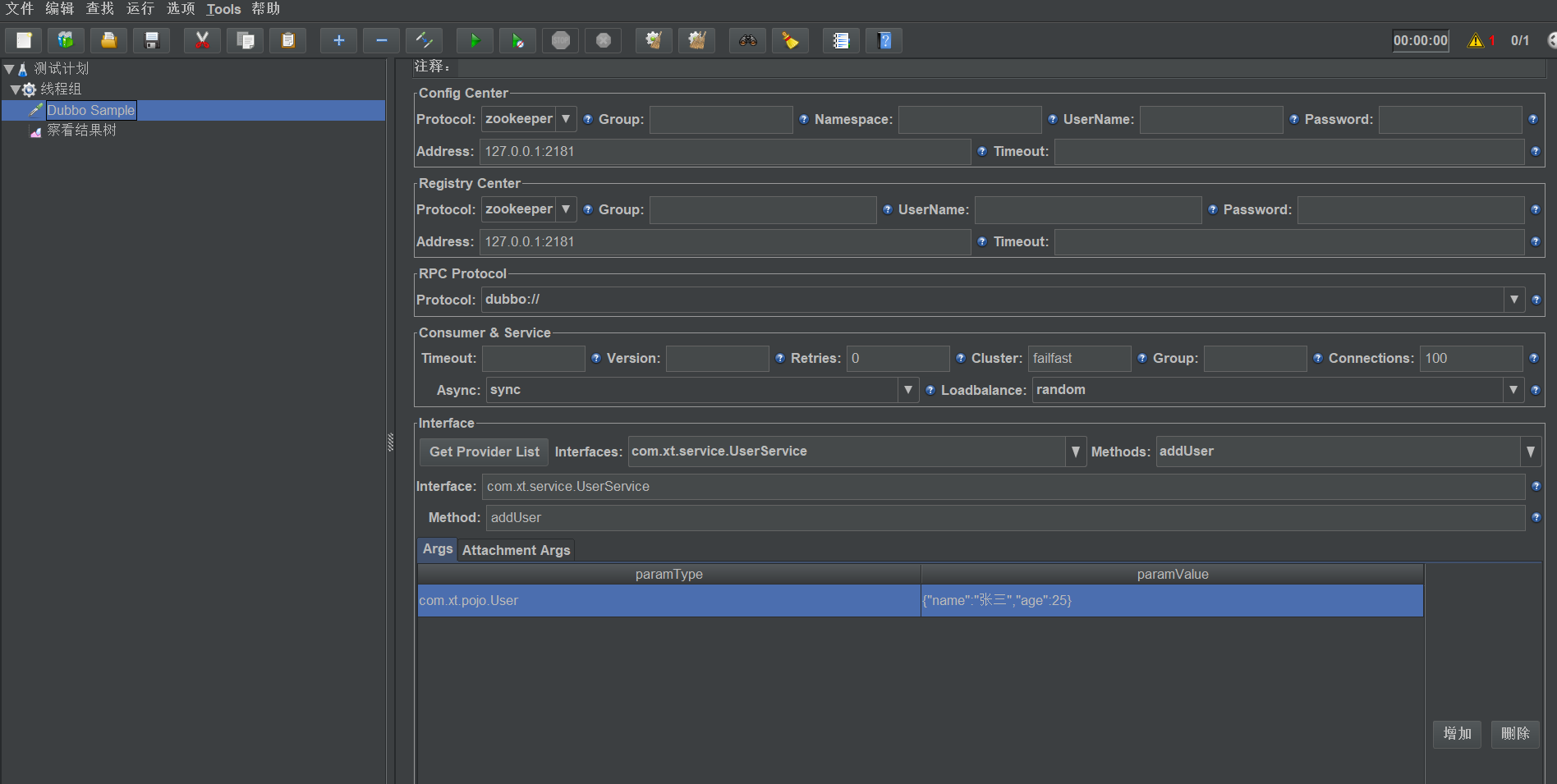Open the Interfaces com.xt.service.UserService dropdown
The height and width of the screenshot is (784, 1557).
coord(857,452)
